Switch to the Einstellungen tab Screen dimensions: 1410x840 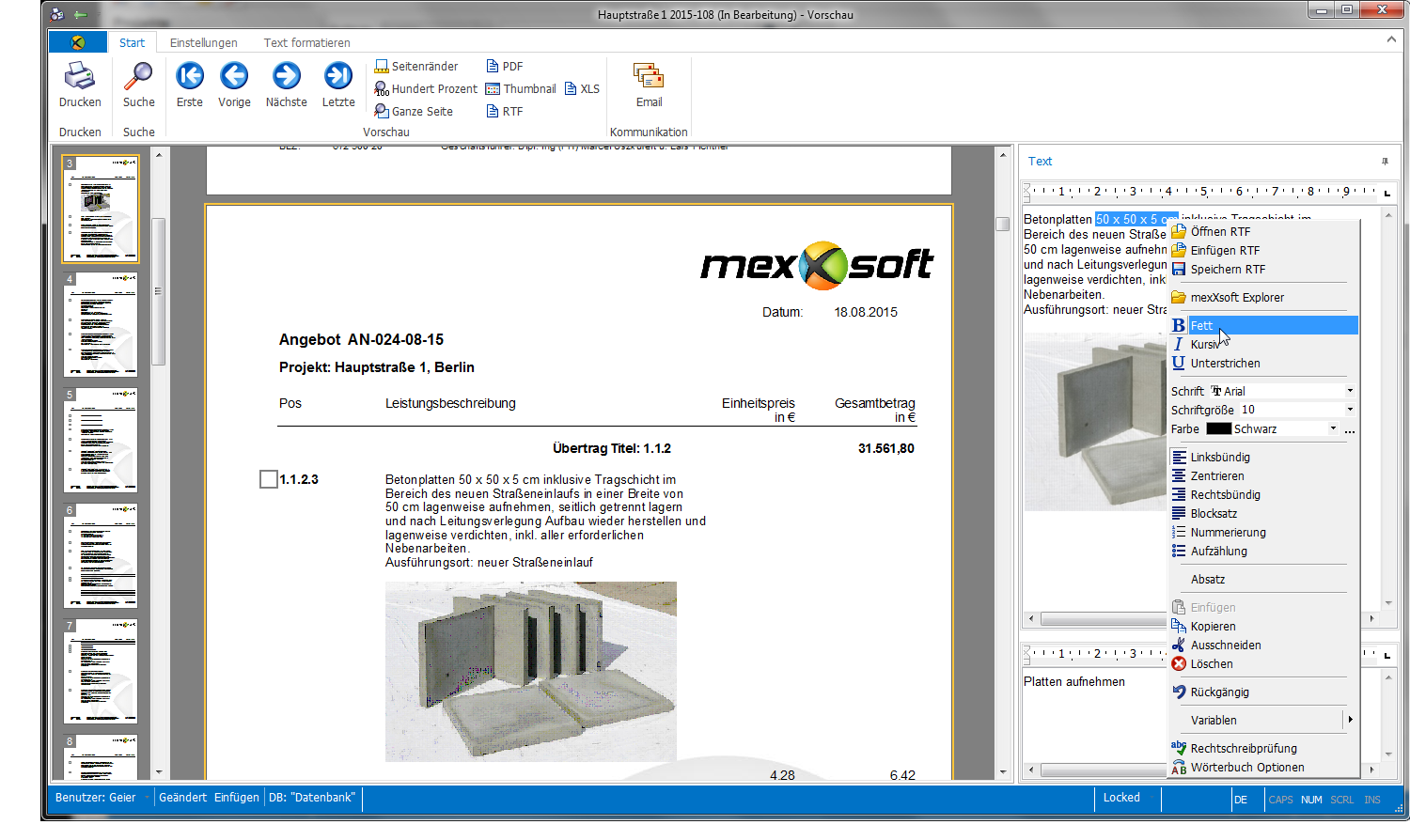203,43
